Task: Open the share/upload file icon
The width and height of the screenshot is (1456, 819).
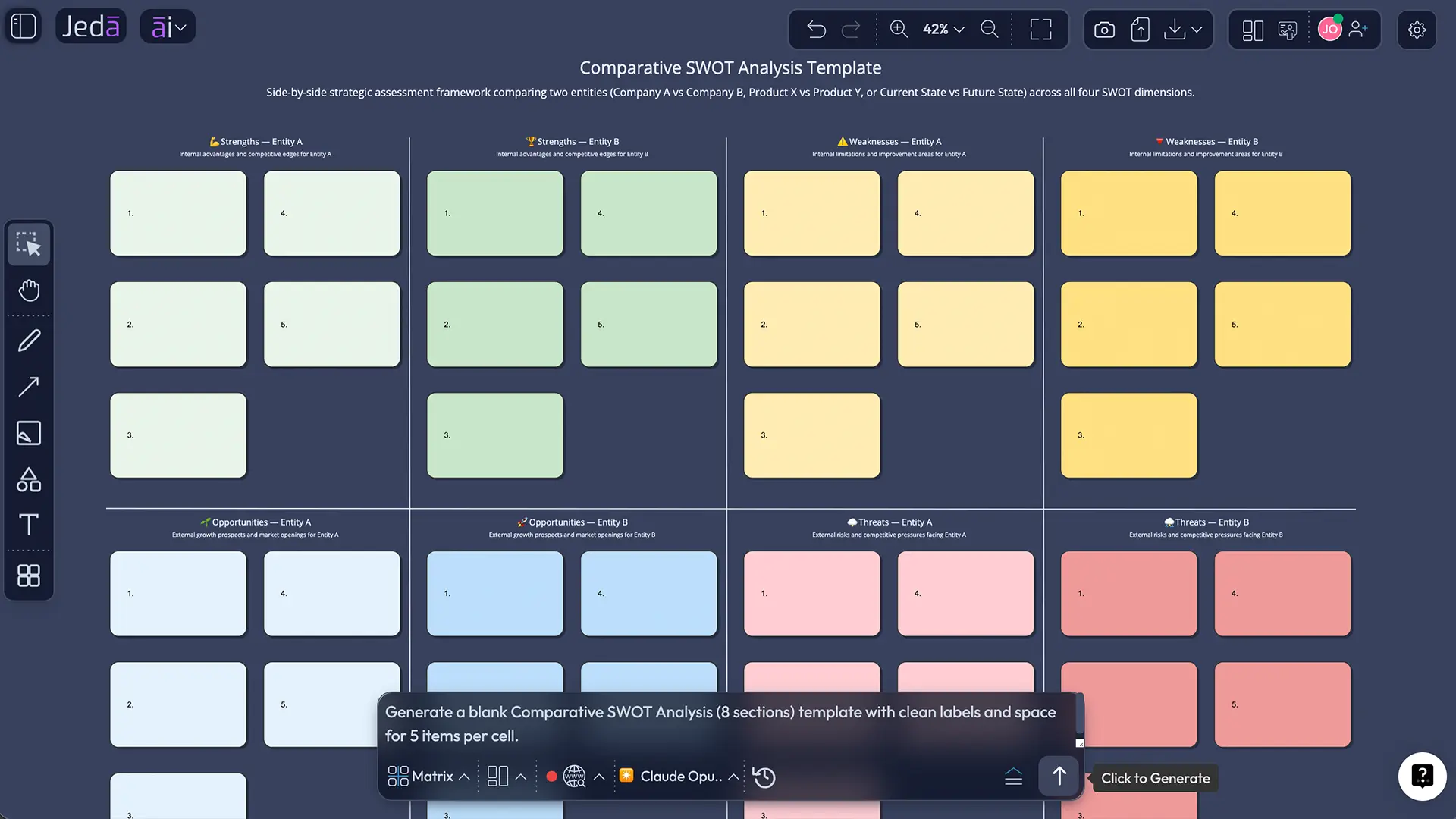Action: 1140,30
